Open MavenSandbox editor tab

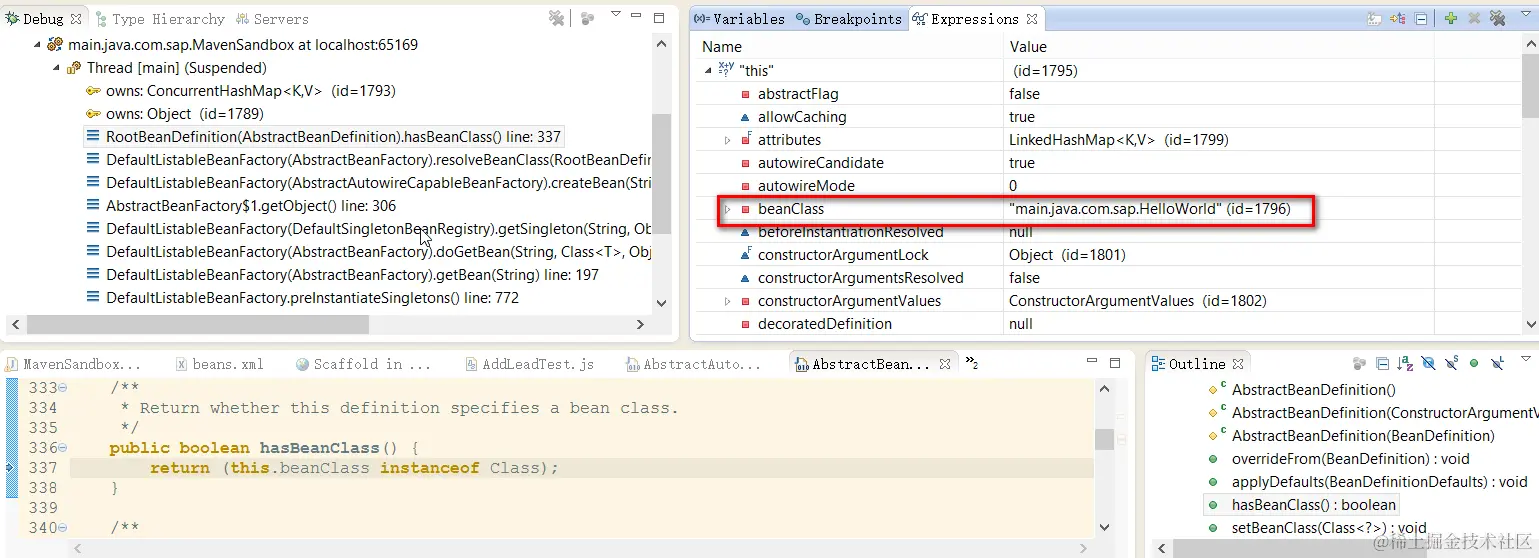(x=73, y=364)
